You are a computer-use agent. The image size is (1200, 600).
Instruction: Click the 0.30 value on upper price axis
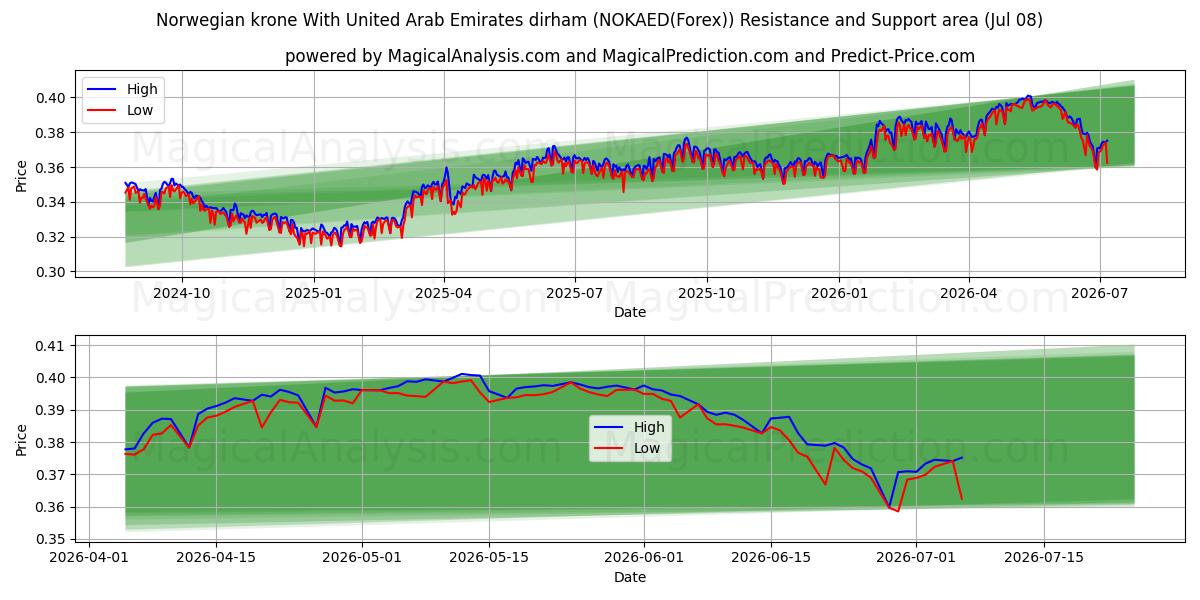[x=52, y=273]
